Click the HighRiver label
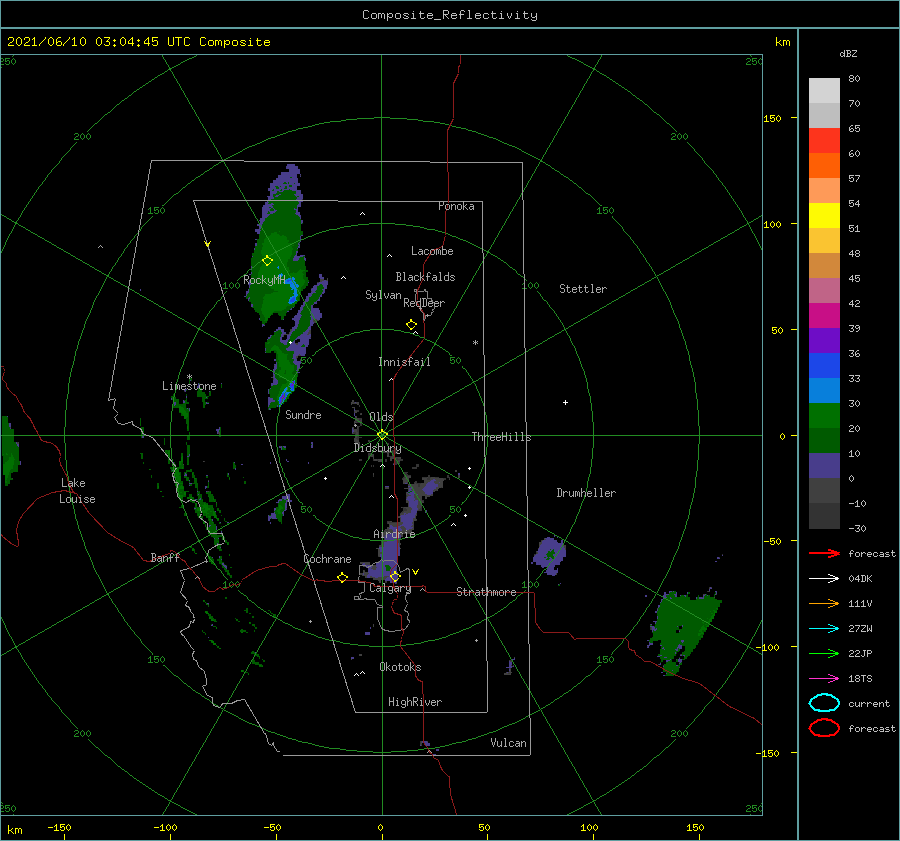The height and width of the screenshot is (841, 900). 415,702
